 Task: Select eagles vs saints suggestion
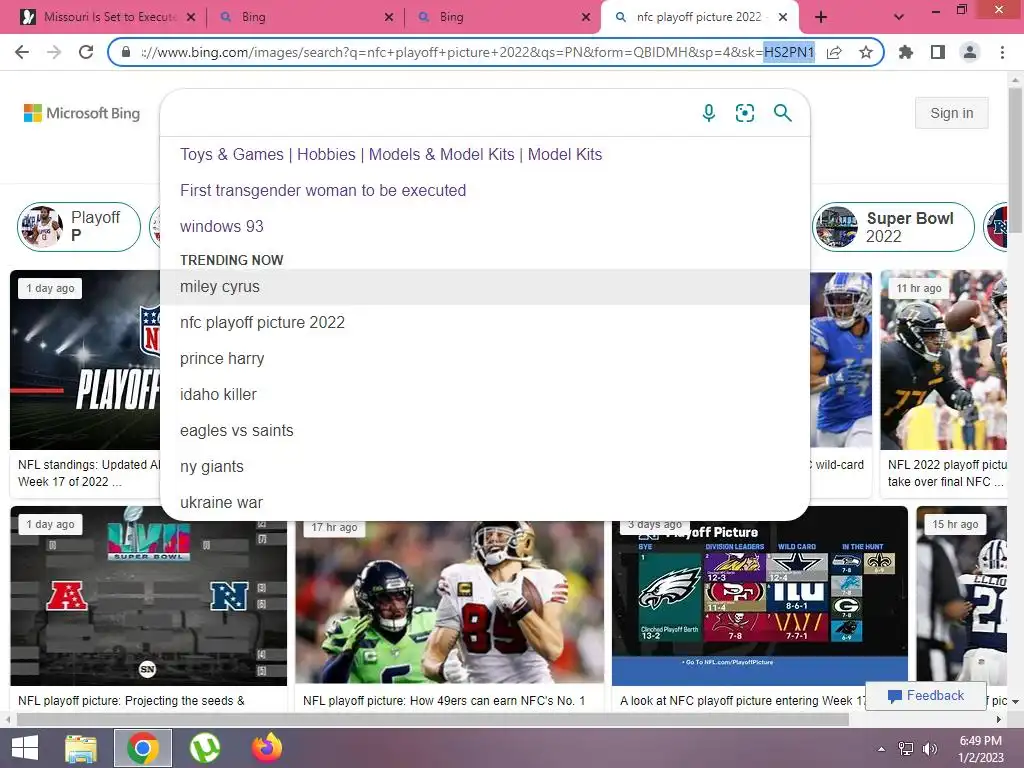[485, 430]
